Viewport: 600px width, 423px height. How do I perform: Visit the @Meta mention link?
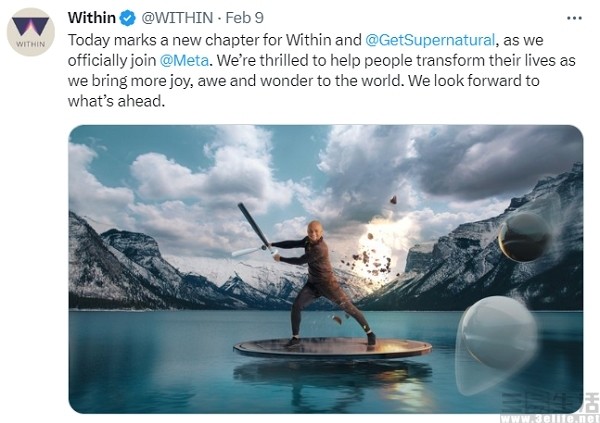(184, 60)
